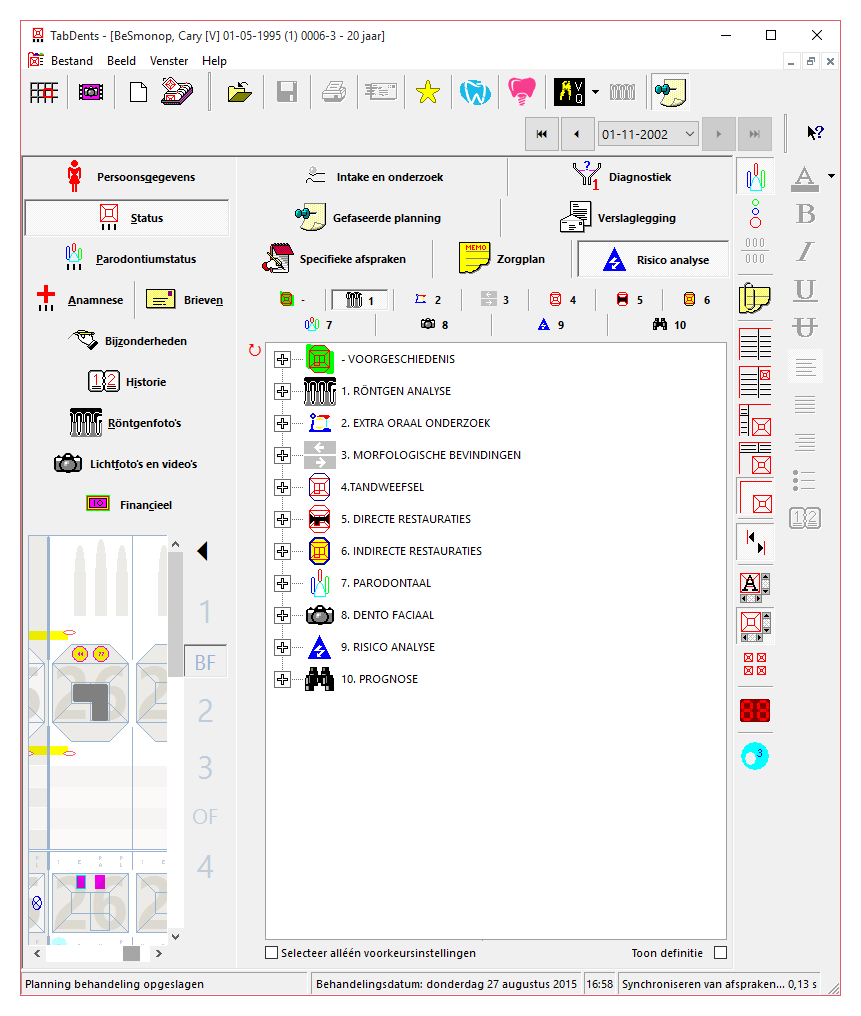Screen dimensions: 861x1016
Task: Expand 5. DIRECTE RESTAURATIES node
Action: 282,519
